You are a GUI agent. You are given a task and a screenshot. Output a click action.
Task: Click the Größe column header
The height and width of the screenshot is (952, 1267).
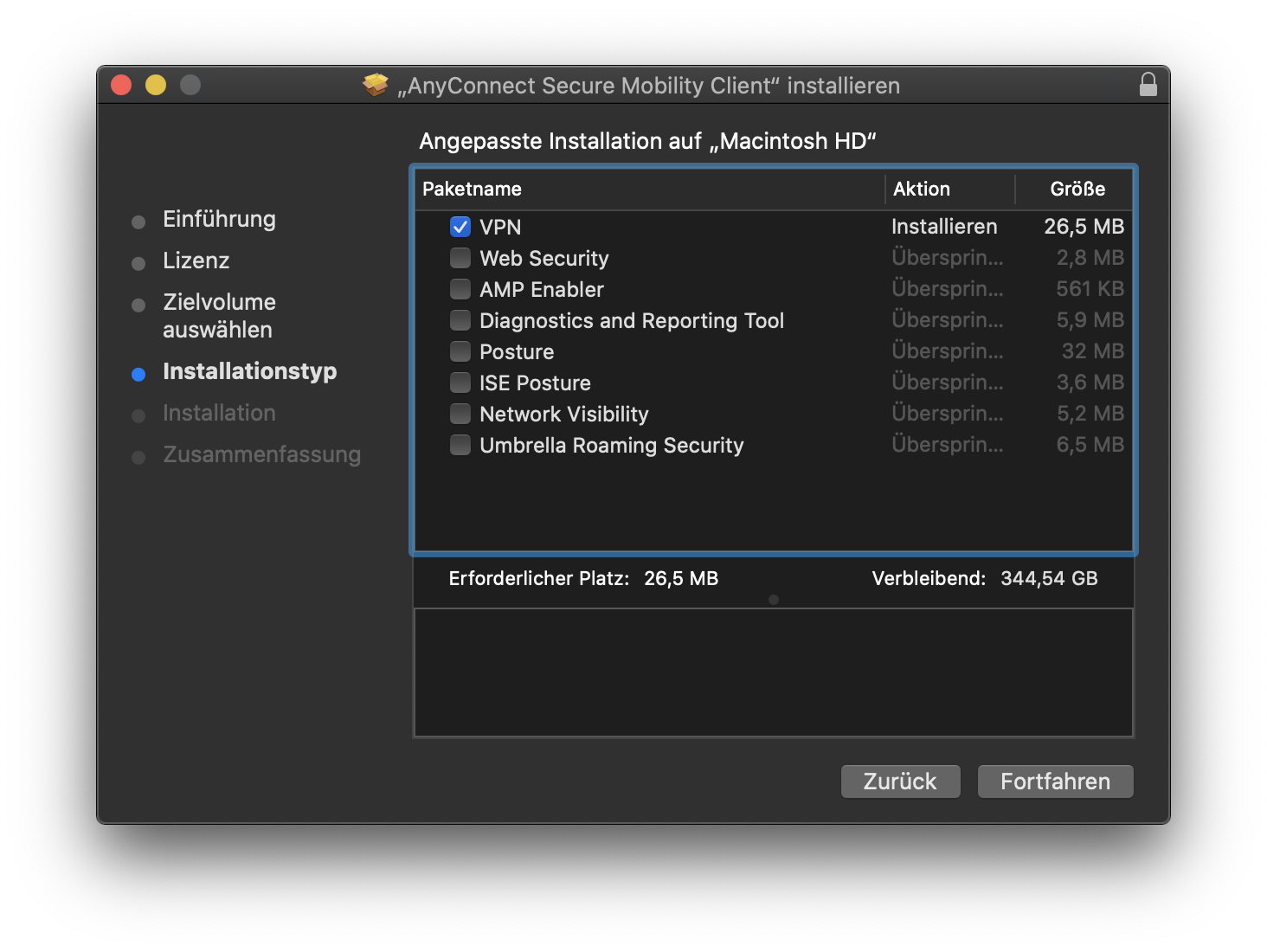coord(1077,189)
